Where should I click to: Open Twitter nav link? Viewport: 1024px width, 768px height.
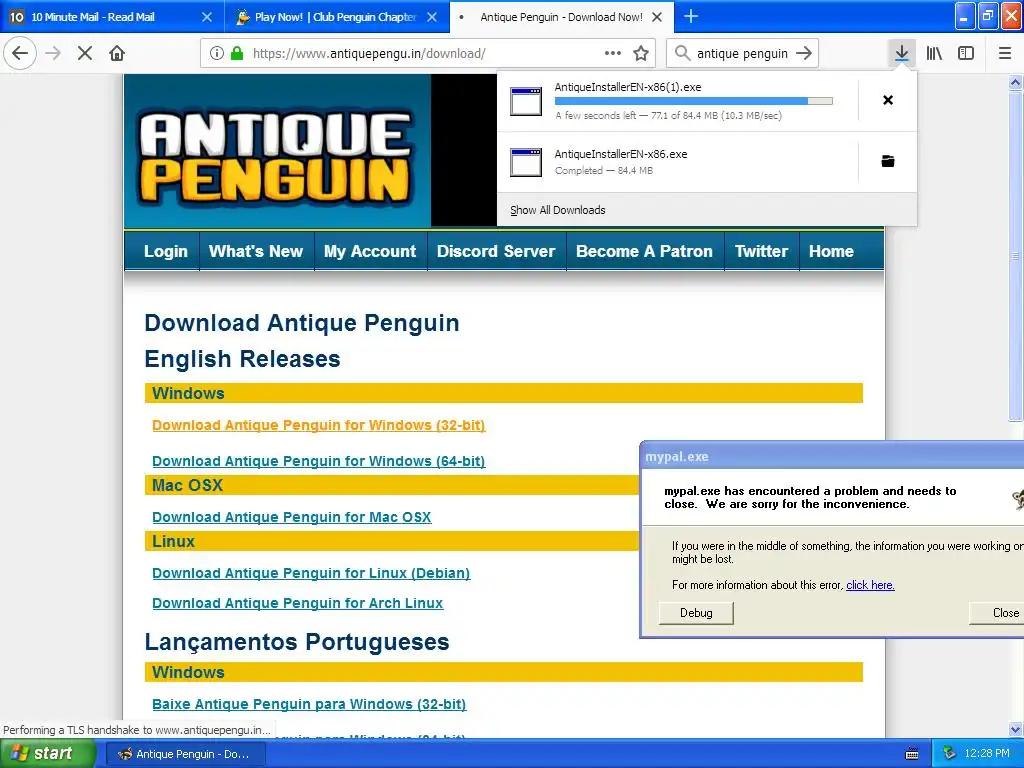[761, 251]
